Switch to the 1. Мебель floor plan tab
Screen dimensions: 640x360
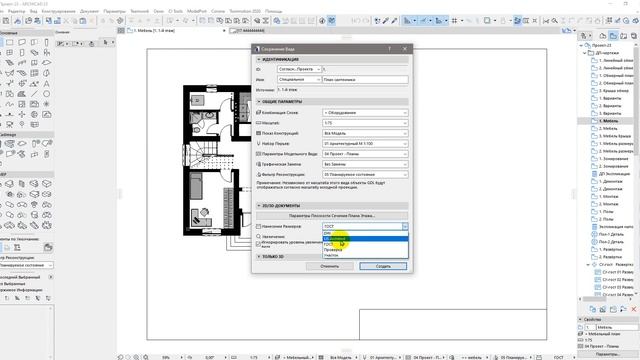[x=176, y=30]
